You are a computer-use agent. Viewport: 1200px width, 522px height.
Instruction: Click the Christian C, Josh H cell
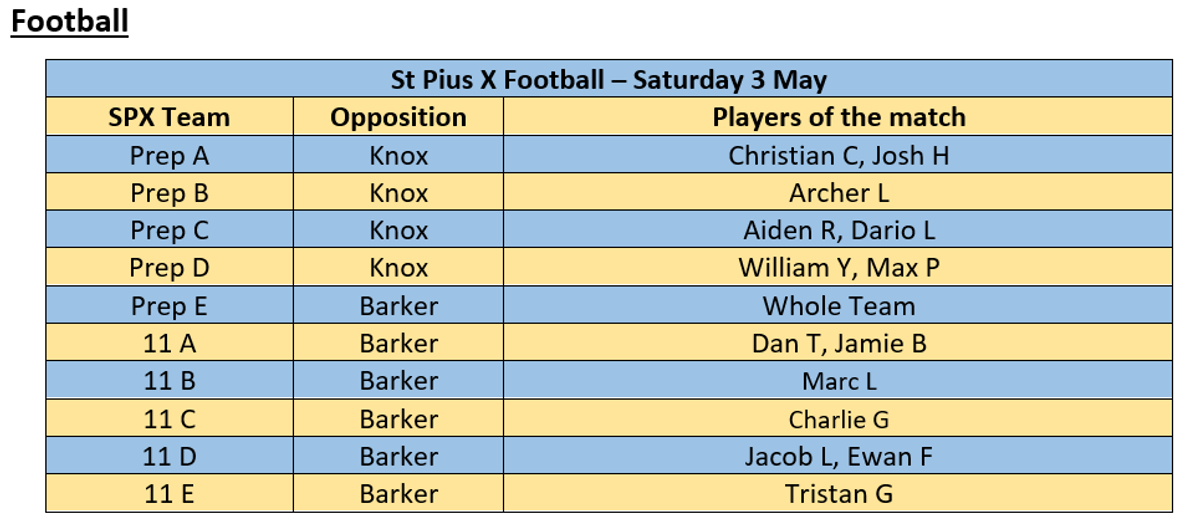pyautogui.click(x=838, y=155)
